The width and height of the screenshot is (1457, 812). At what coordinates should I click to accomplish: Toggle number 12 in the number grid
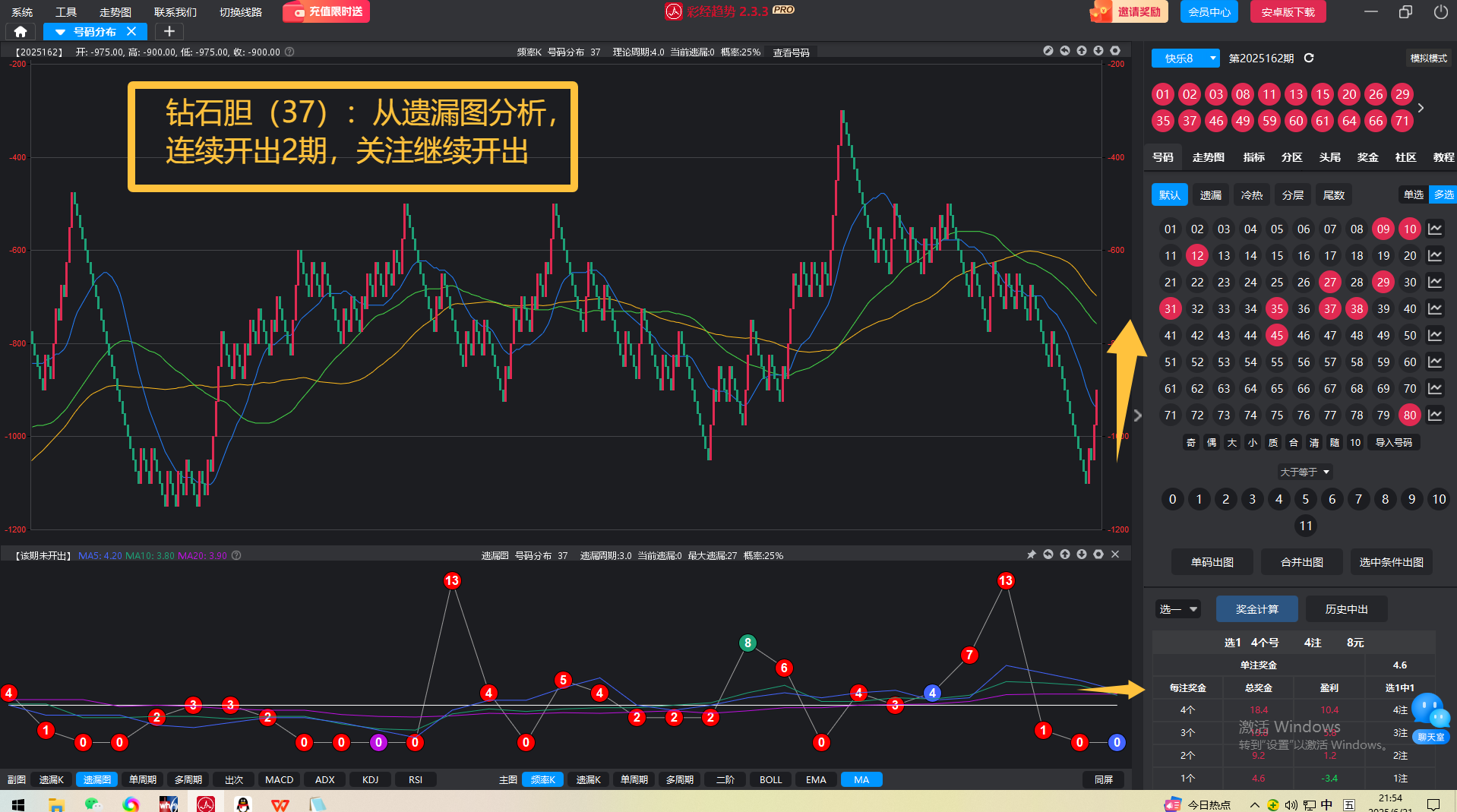[x=1197, y=255]
